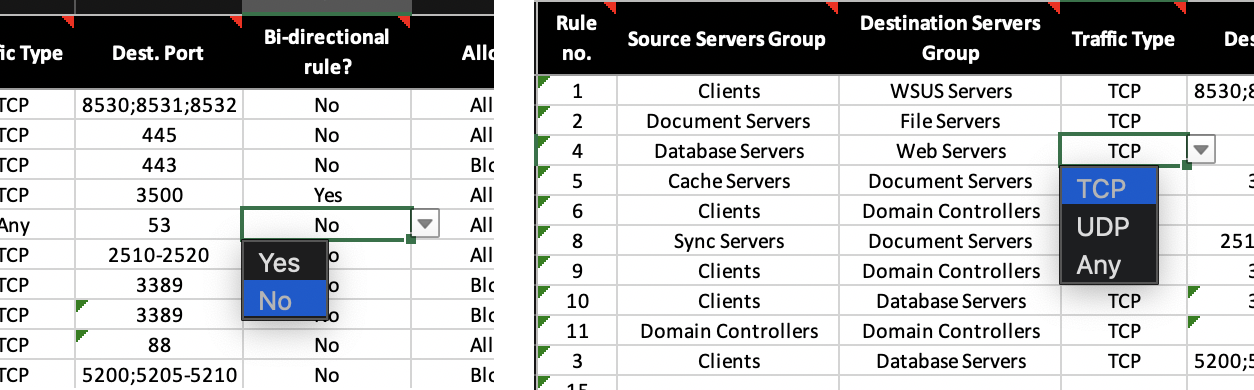
Task: Select the 'Document Servers' source cell in rule 2
Action: [x=727, y=121]
